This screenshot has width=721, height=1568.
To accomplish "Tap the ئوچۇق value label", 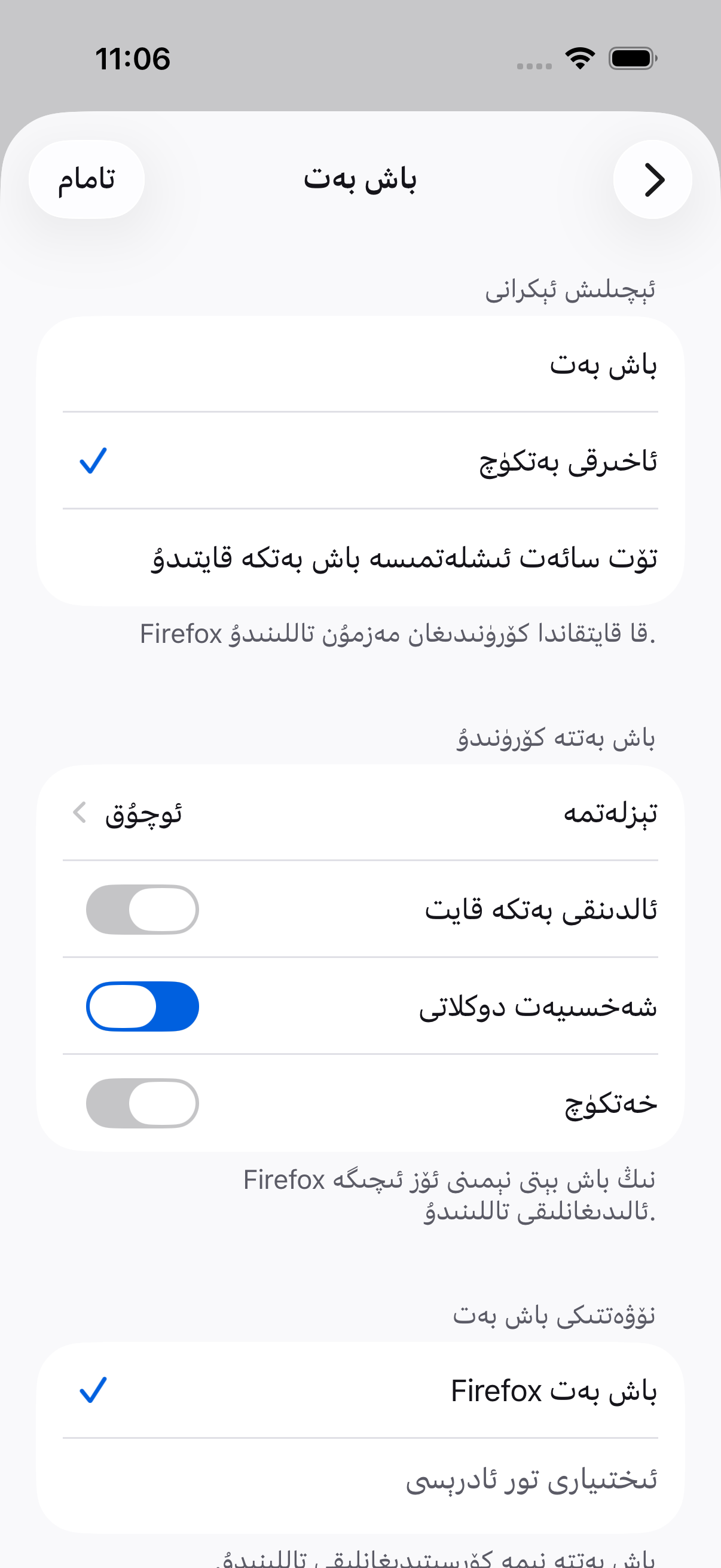I will click(x=143, y=814).
